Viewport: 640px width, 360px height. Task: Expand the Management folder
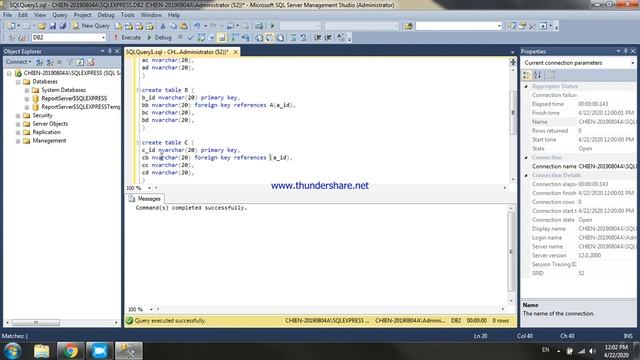(18, 141)
